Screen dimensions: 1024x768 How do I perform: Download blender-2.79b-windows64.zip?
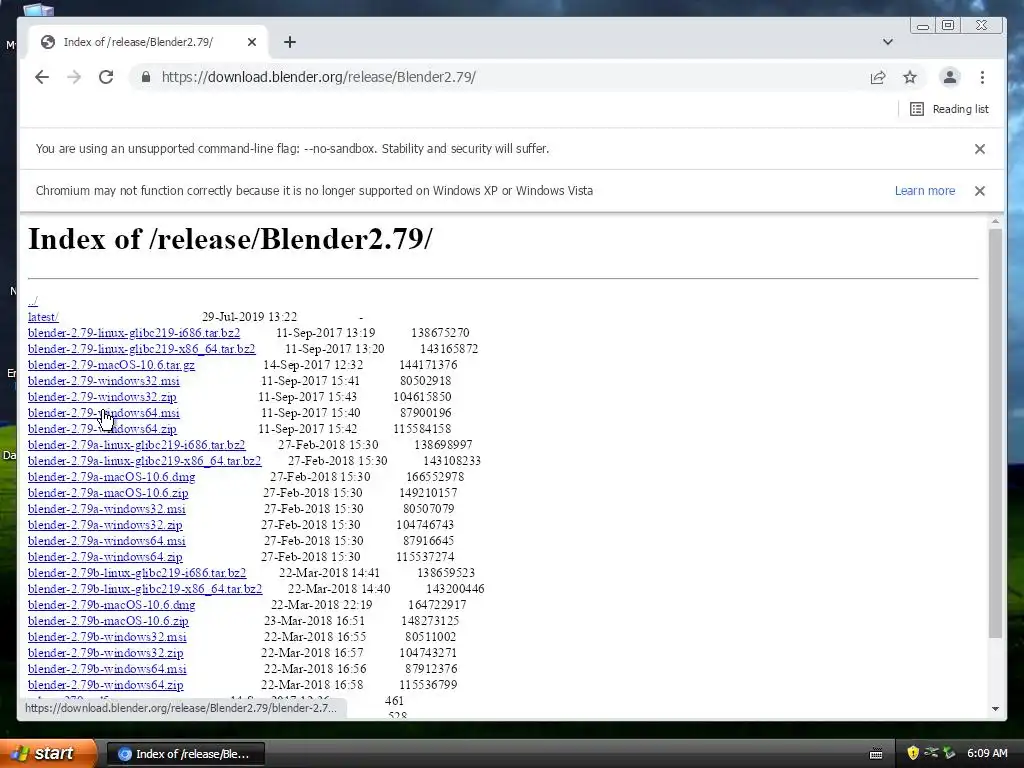[x=106, y=685]
